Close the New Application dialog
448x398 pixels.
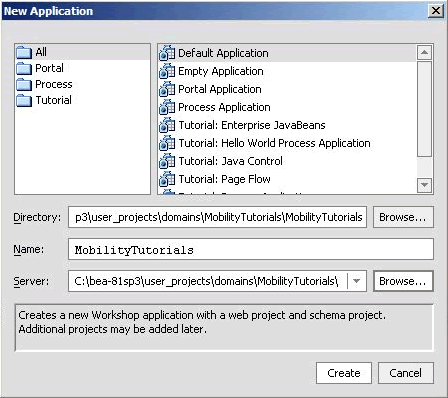pos(436,11)
